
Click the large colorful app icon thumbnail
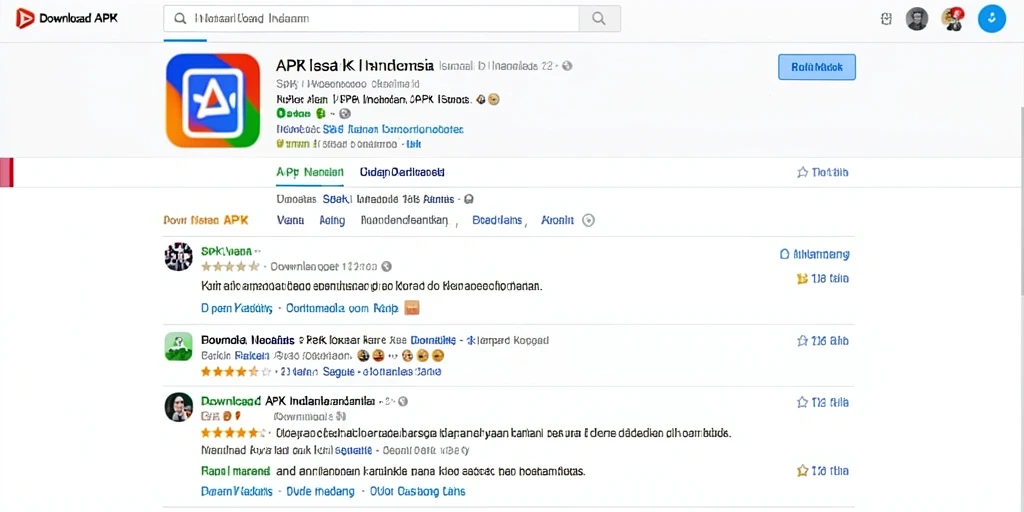coord(213,100)
